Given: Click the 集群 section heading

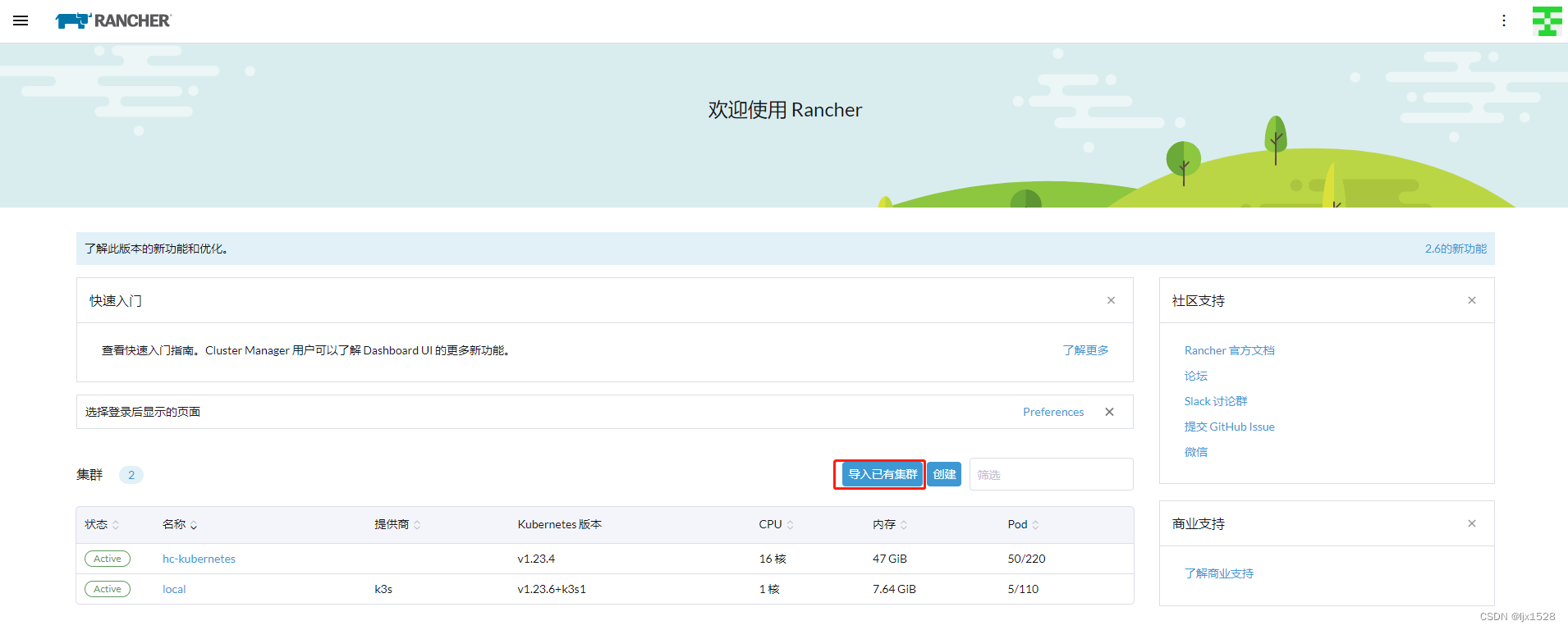Looking at the screenshot, I should click(x=89, y=475).
